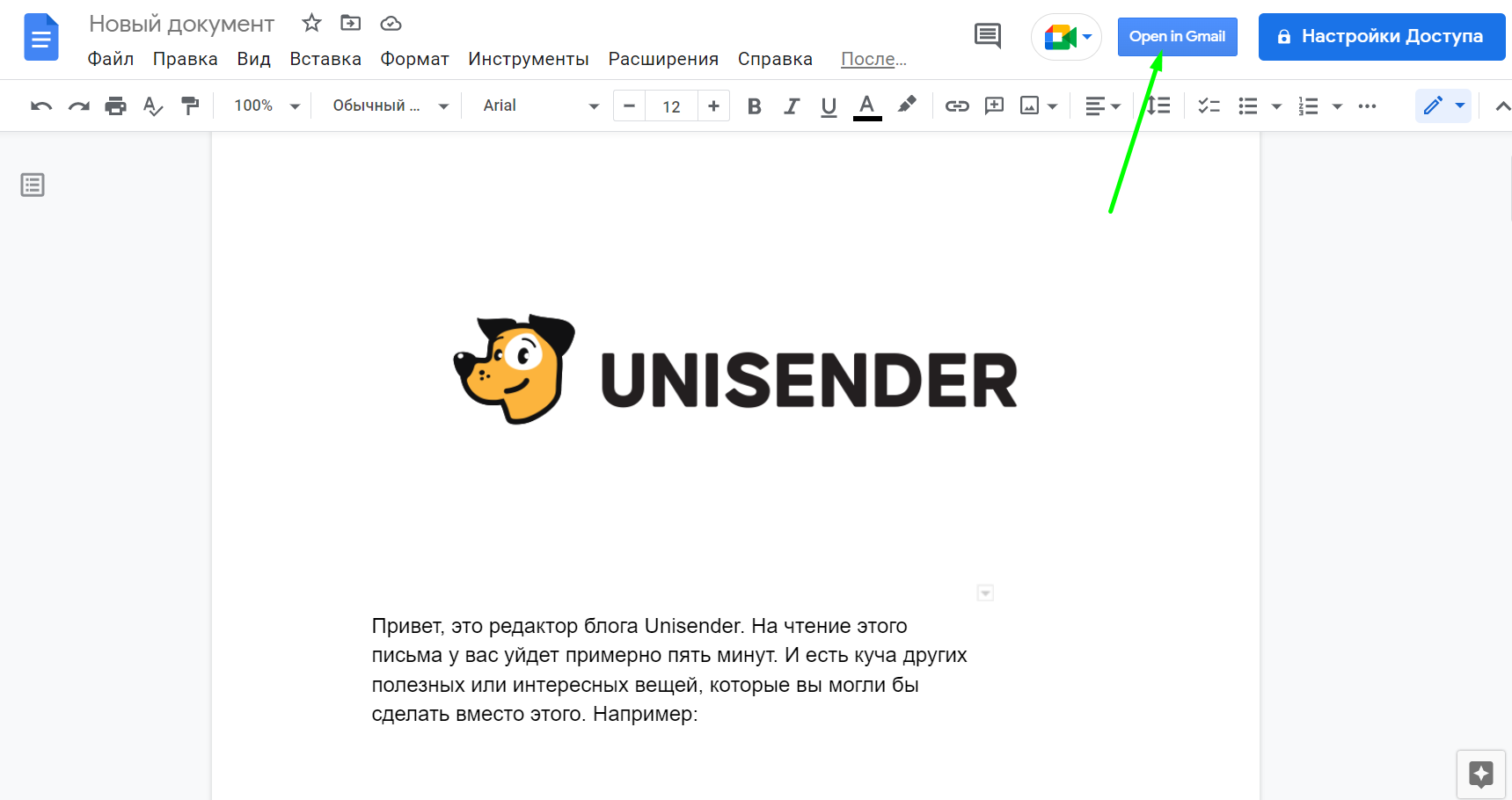Image resolution: width=1512 pixels, height=800 pixels.
Task: Expand the bulleted list options arrow
Action: [x=1276, y=106]
